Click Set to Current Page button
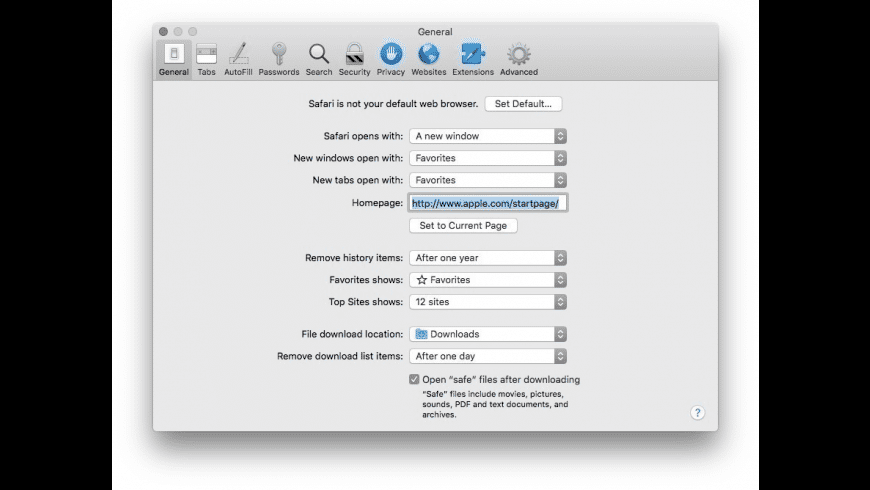 tap(463, 225)
